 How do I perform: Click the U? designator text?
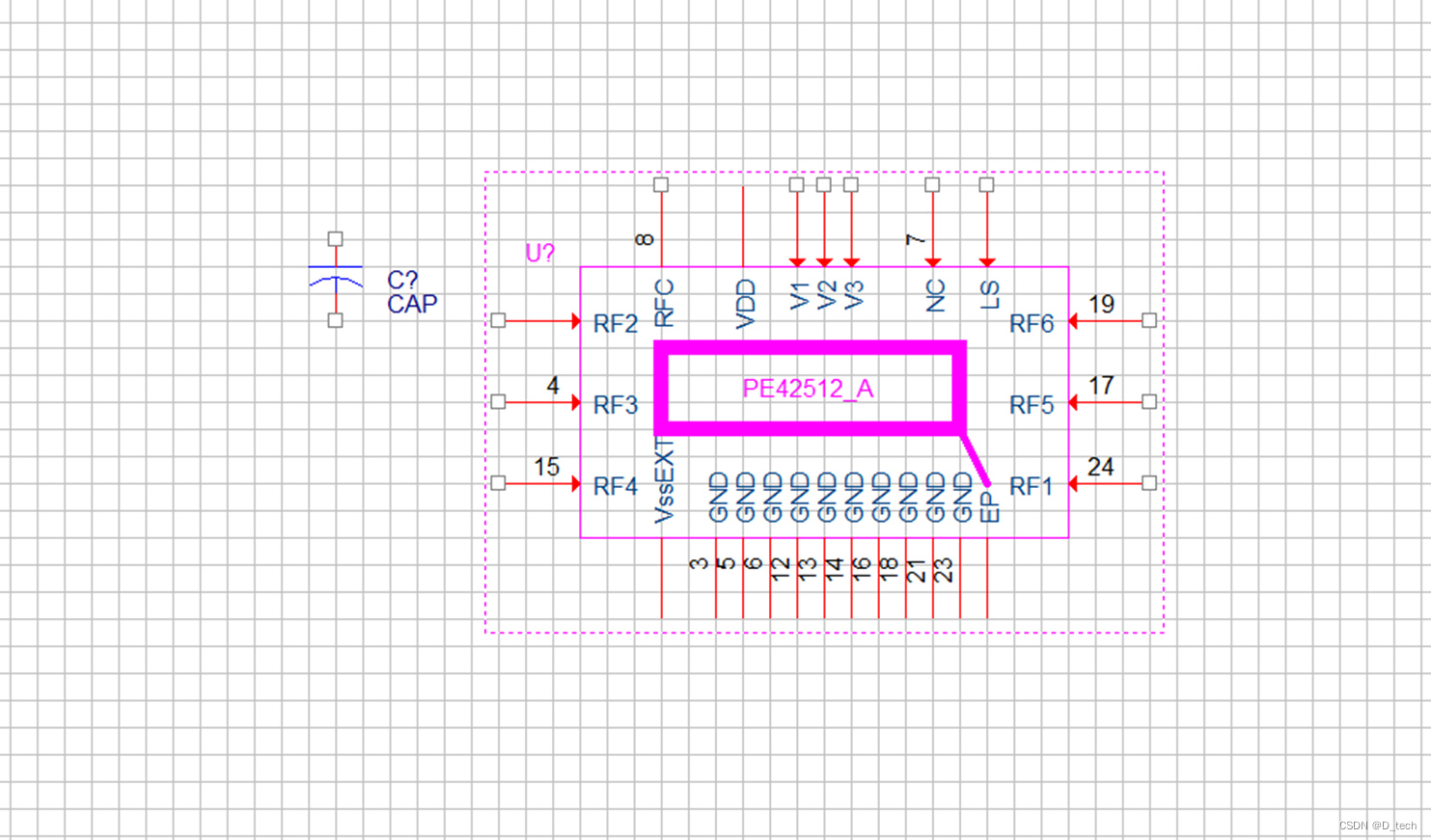[538, 255]
